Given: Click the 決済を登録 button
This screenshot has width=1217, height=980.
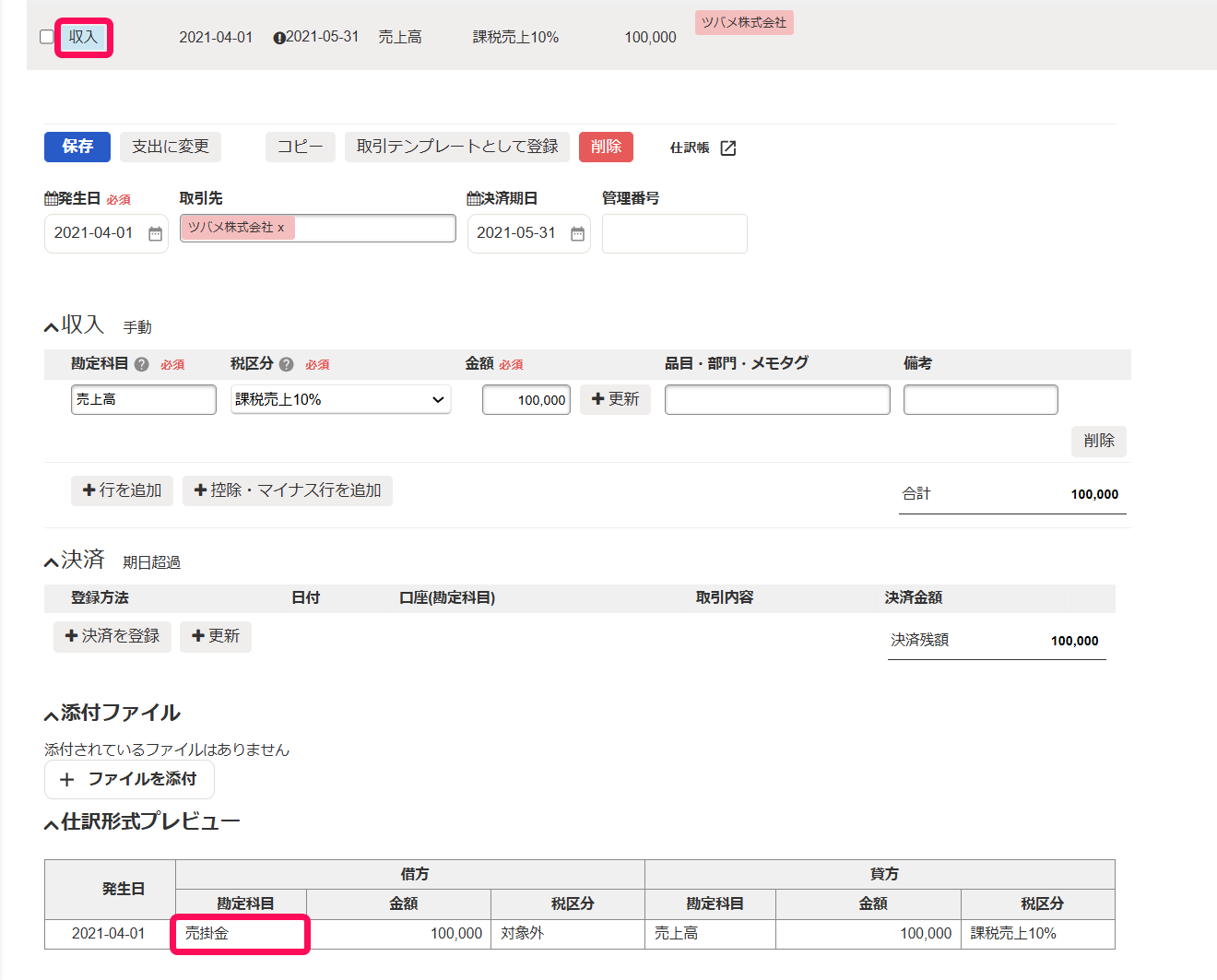Looking at the screenshot, I should [112, 636].
